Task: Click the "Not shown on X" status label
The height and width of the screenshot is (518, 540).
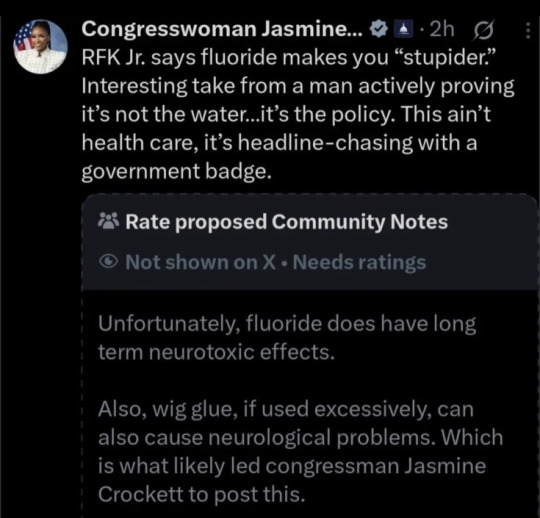Action: pos(200,262)
